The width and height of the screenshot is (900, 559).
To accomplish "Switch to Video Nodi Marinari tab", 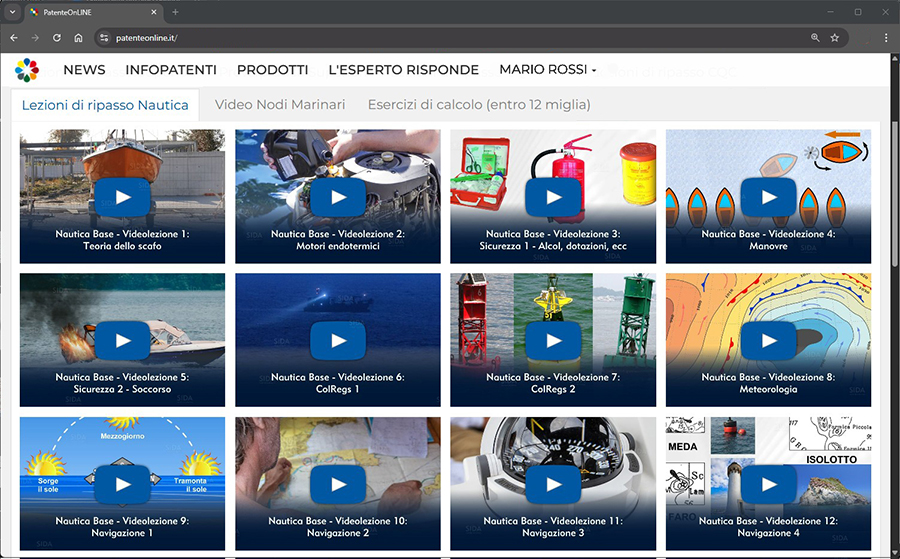I will point(279,104).
